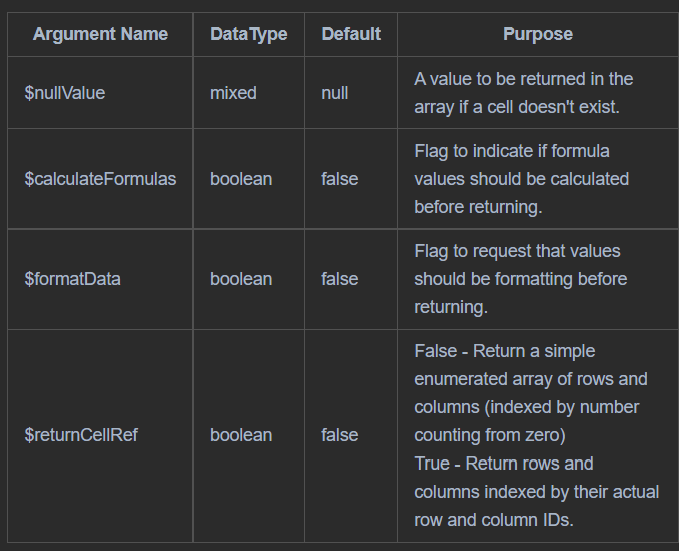Image resolution: width=679 pixels, height=551 pixels.
Task: Click the $nullValue purpose description text
Action: pyautogui.click(x=523, y=93)
